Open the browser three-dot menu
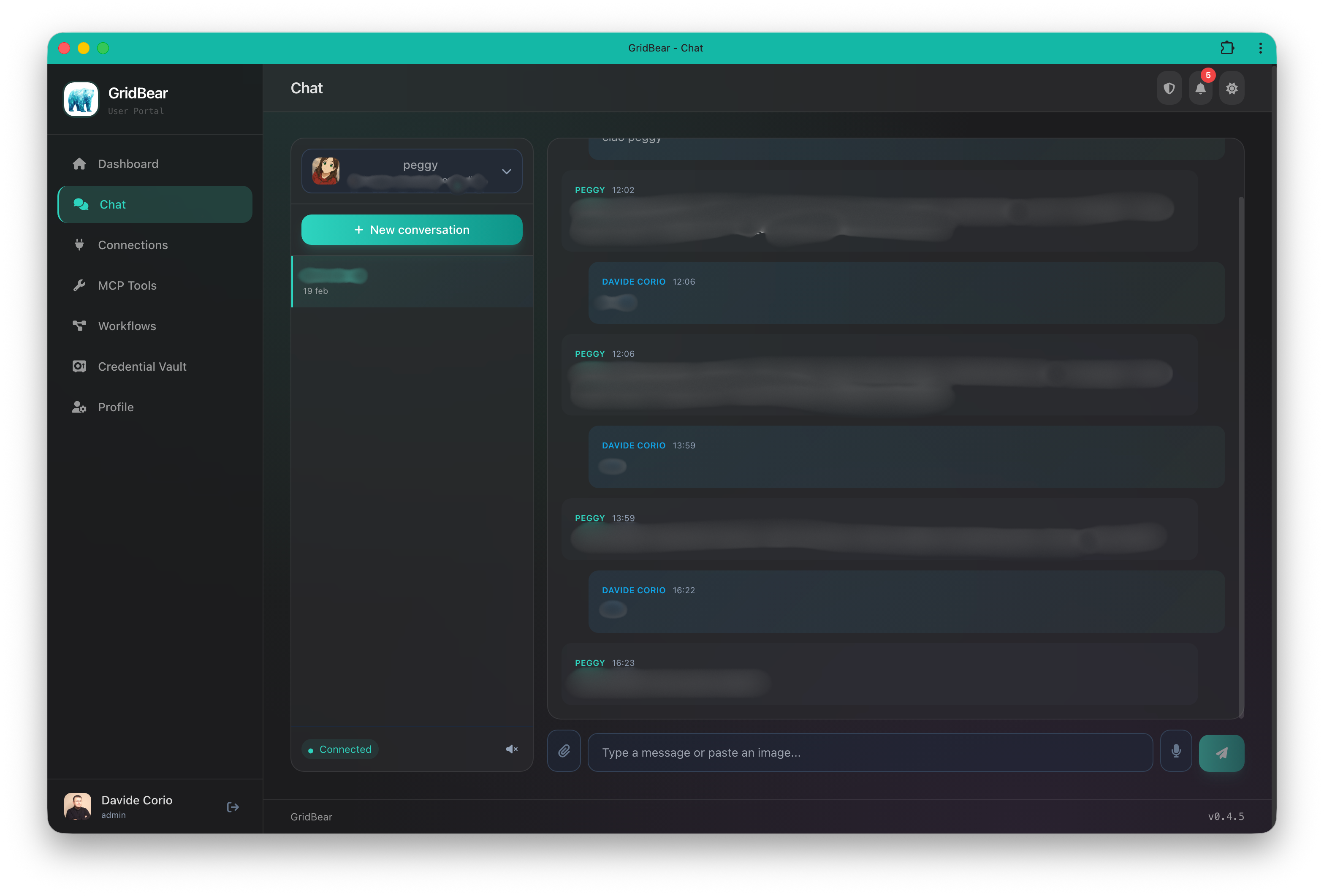The width and height of the screenshot is (1324, 896). click(x=1260, y=48)
